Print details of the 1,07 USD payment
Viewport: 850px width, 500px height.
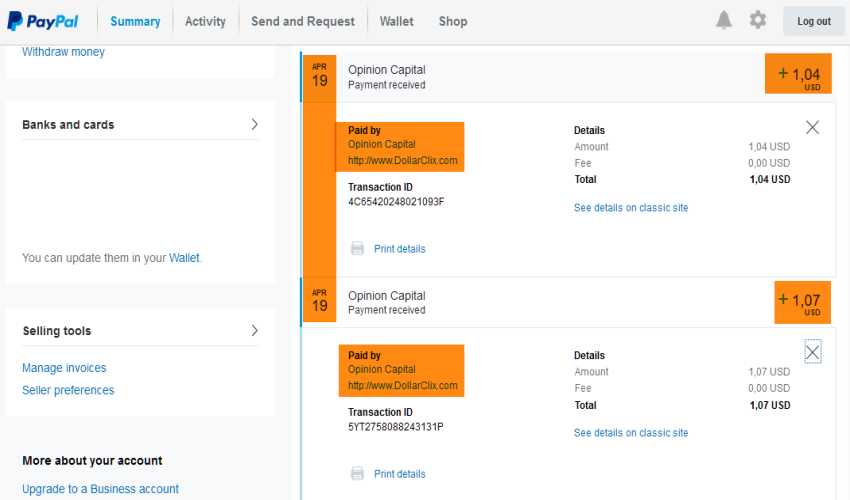click(400, 474)
